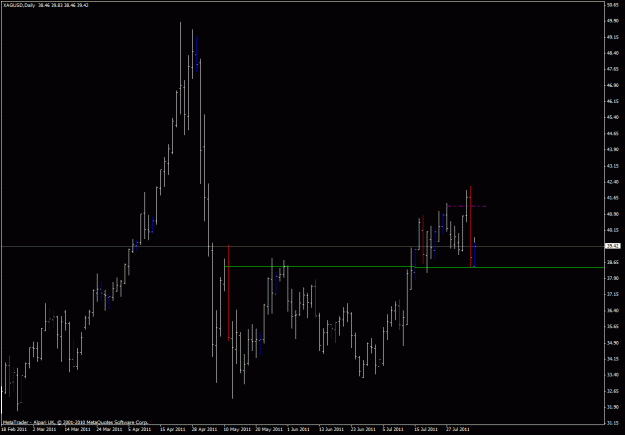Click the 34.15 price axis label
Viewport: 625px width, 435px height.
(x=613, y=358)
